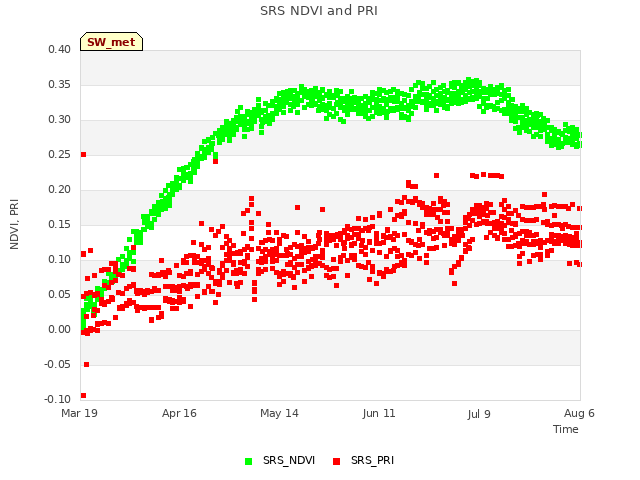Click the Aug 6 date tick label
640x480 pixels.
click(x=579, y=413)
